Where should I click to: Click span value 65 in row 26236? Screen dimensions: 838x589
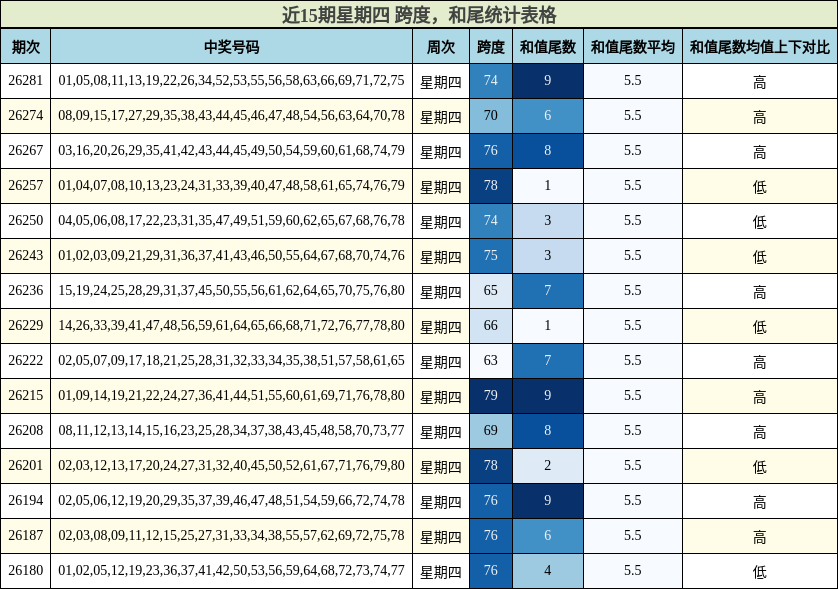tap(491, 291)
